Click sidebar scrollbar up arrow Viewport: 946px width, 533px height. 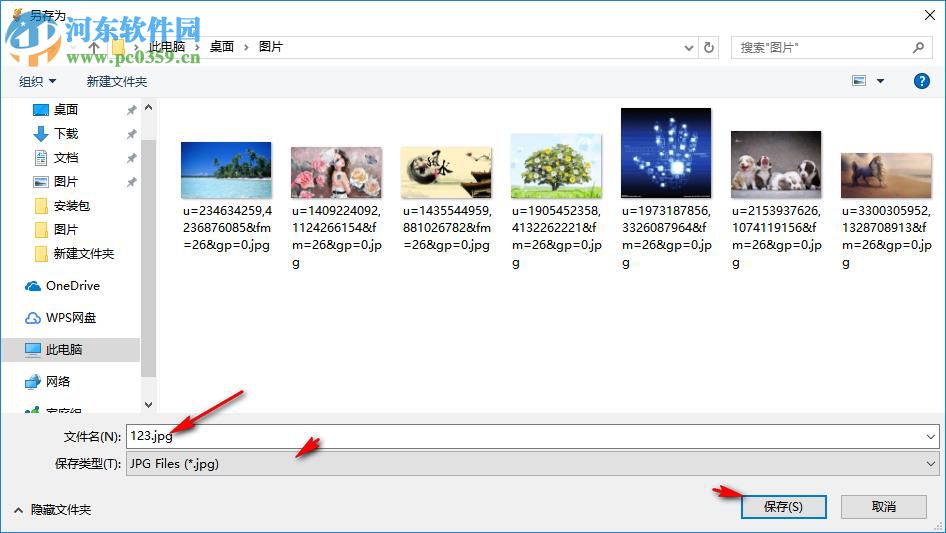point(148,107)
